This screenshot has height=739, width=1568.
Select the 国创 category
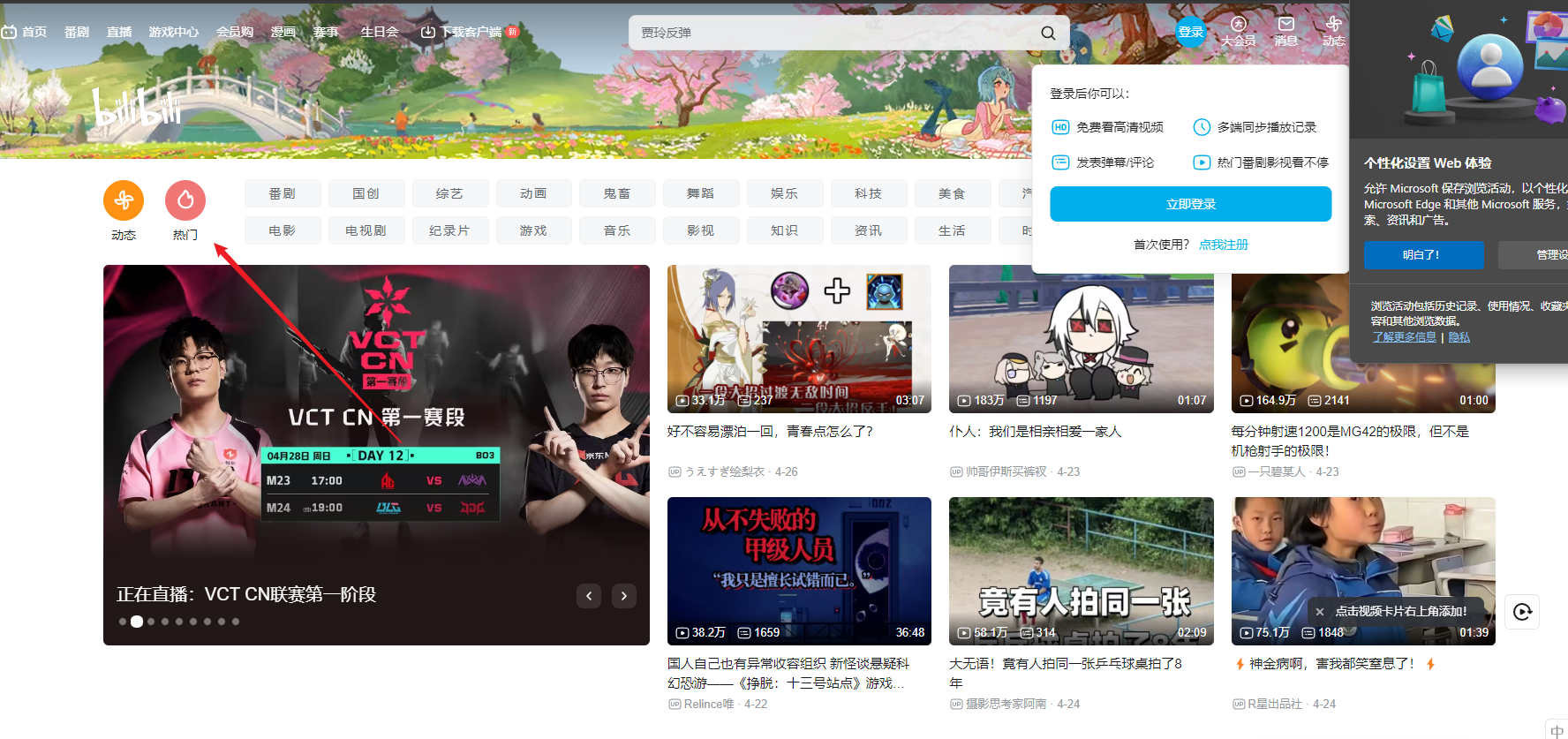coord(366,193)
